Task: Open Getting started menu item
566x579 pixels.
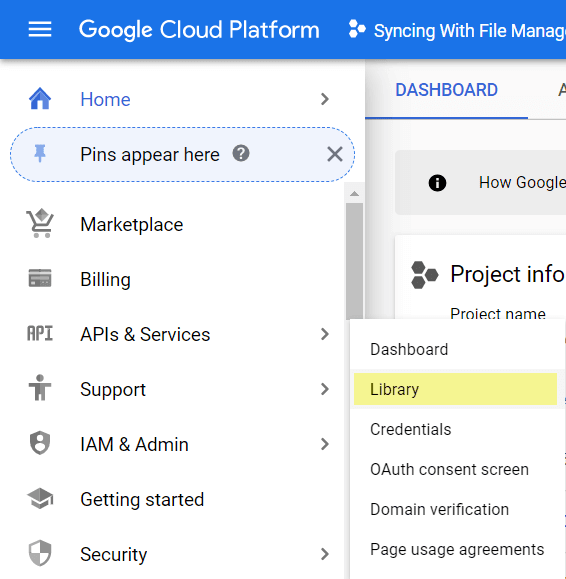Action: [142, 500]
